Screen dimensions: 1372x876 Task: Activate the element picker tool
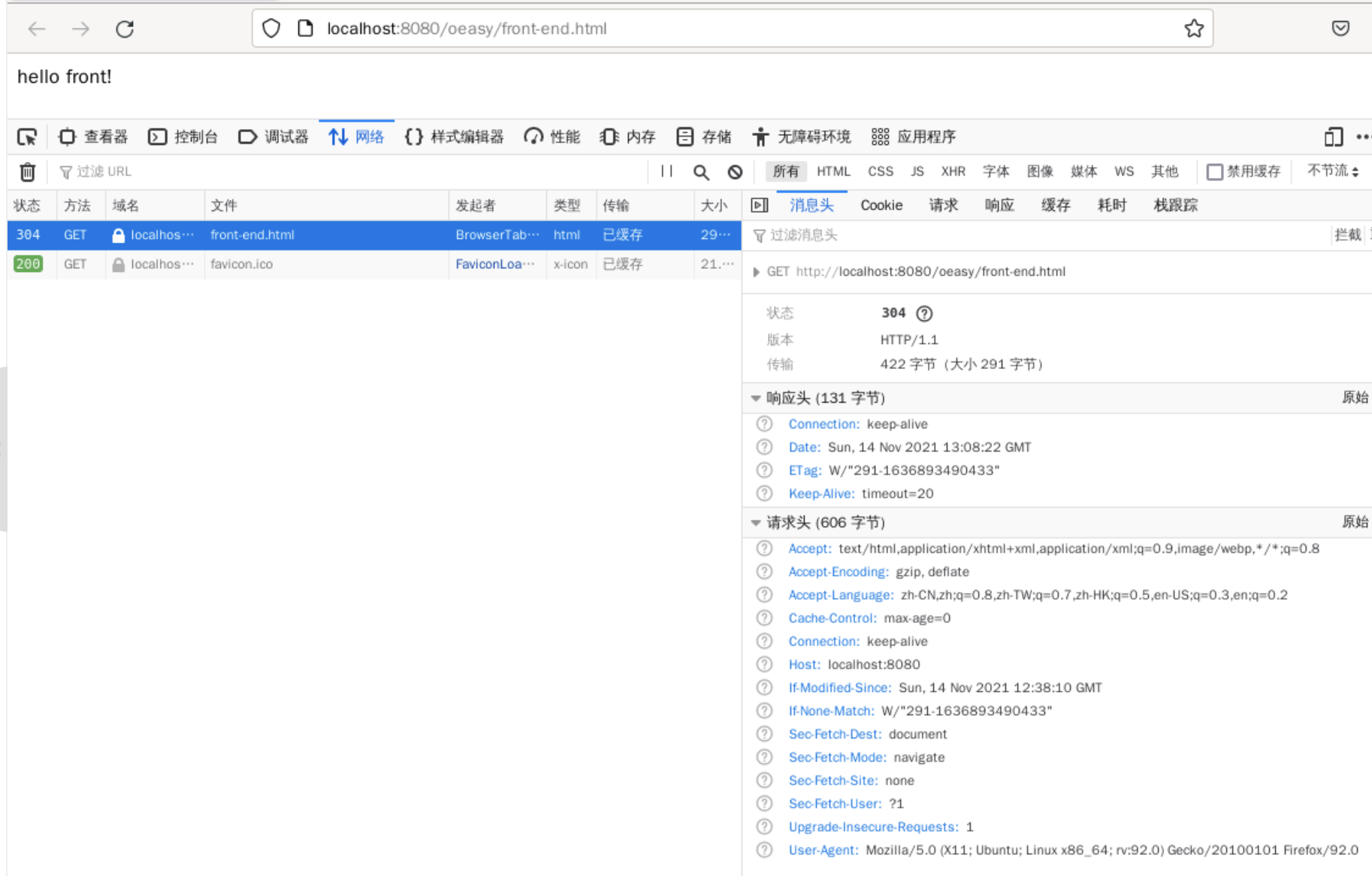(27, 137)
